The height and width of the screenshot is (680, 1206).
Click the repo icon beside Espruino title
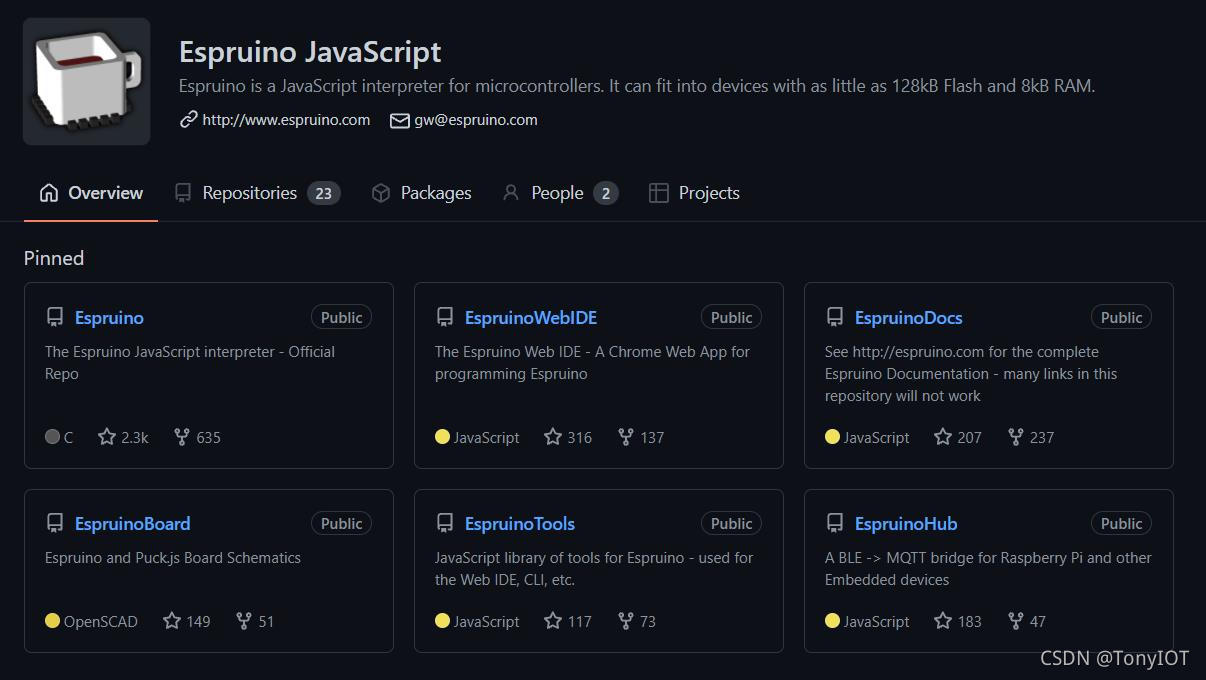[x=55, y=318]
